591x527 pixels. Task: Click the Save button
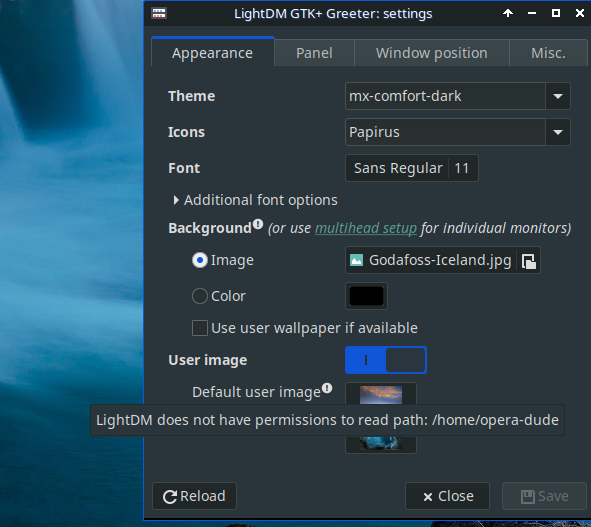click(544, 496)
